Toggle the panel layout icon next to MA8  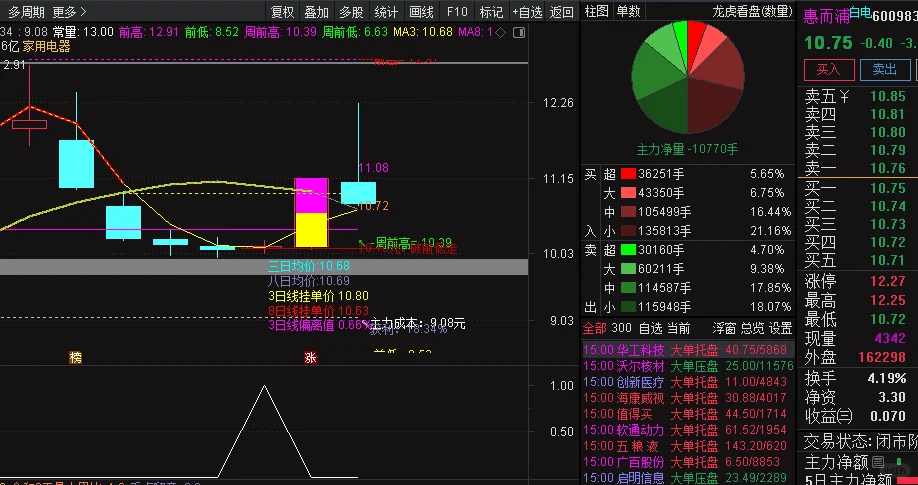(519, 32)
